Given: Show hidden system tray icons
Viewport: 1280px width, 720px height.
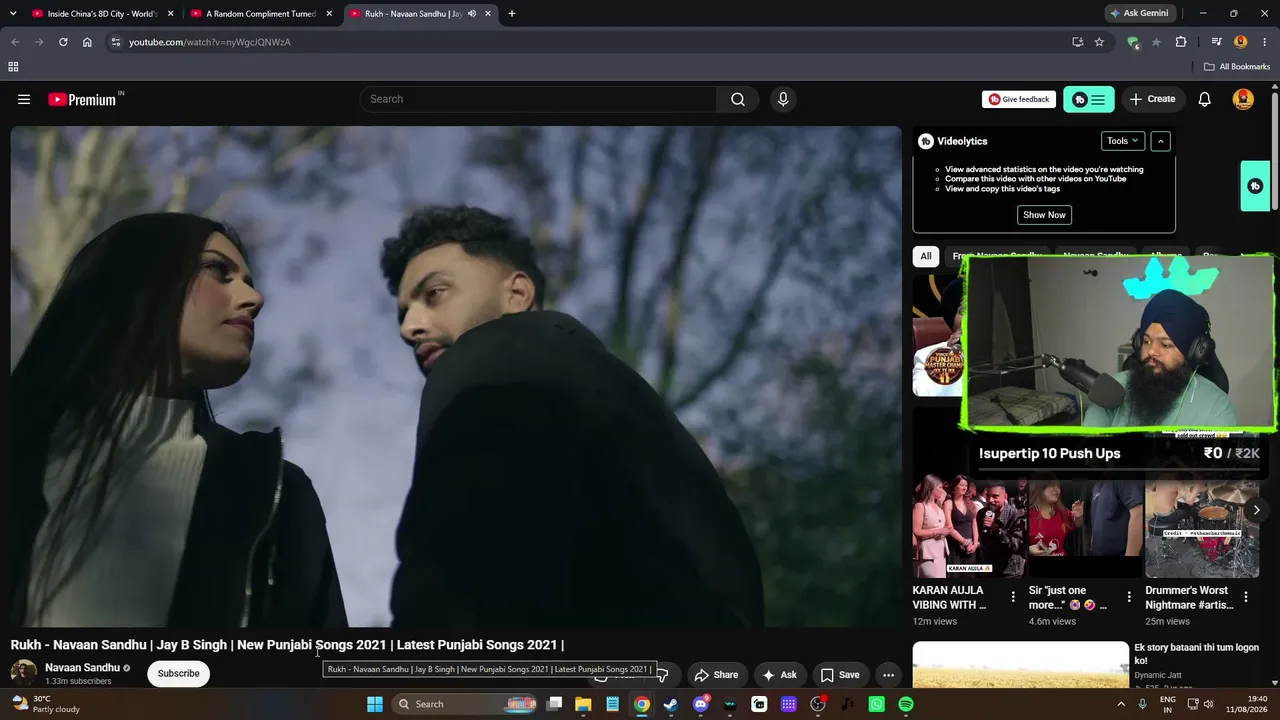Looking at the screenshot, I should pyautogui.click(x=1121, y=704).
